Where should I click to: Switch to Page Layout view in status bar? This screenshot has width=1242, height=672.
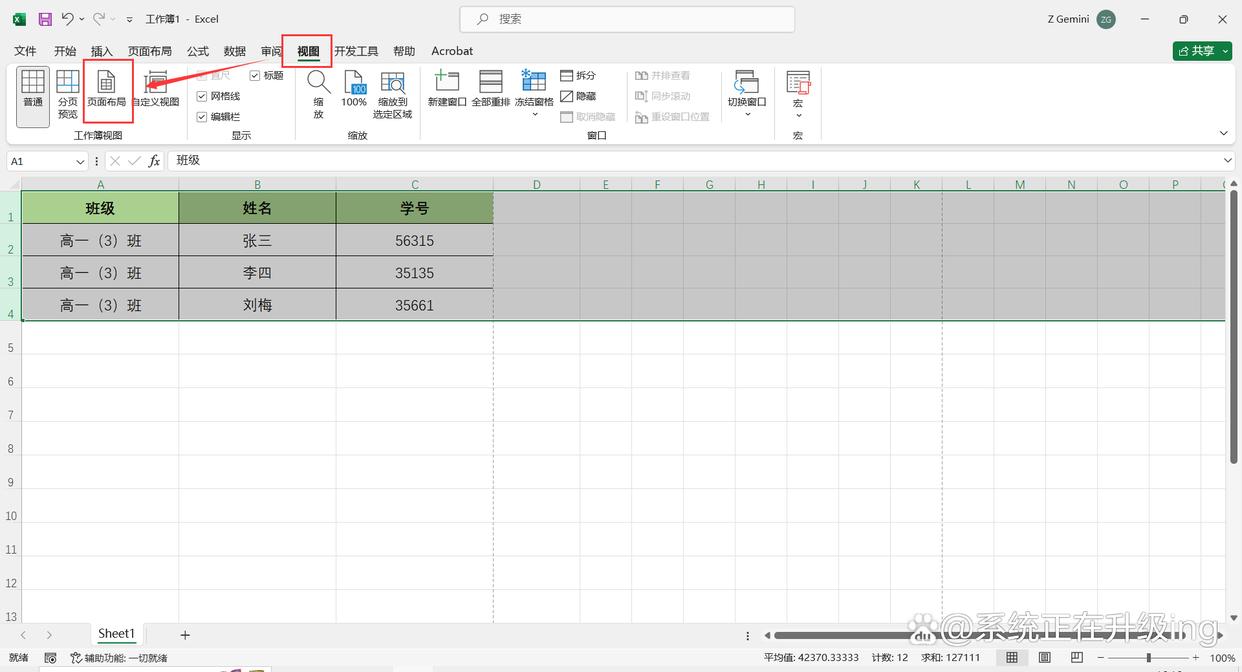(1045, 658)
